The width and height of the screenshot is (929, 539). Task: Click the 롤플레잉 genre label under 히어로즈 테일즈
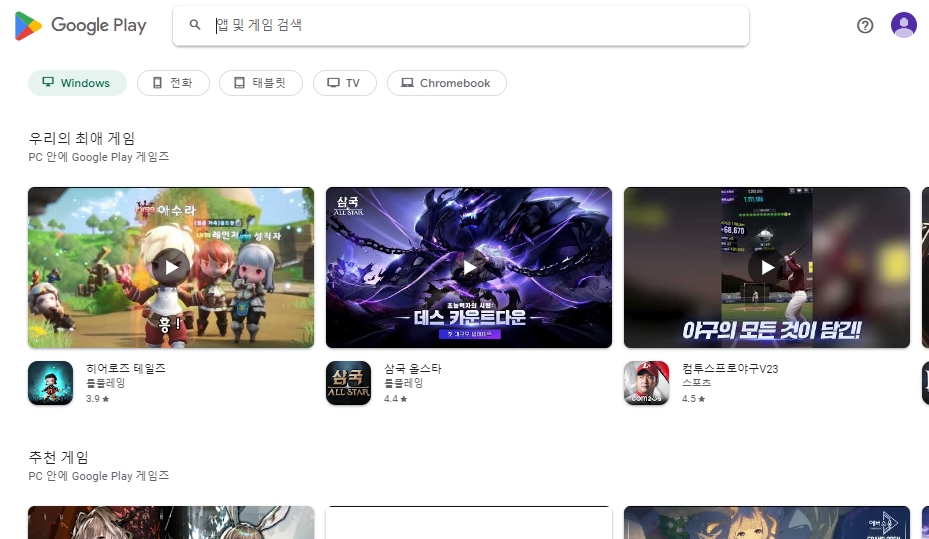pyautogui.click(x=105, y=383)
